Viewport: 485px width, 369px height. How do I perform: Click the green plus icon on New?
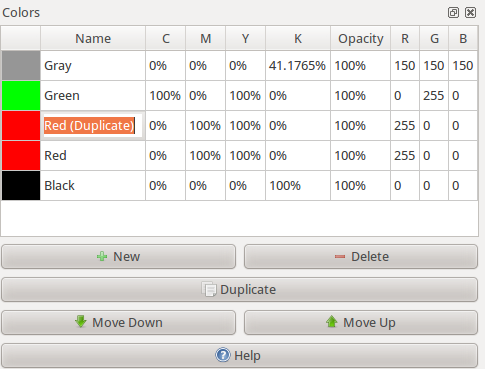point(102,256)
